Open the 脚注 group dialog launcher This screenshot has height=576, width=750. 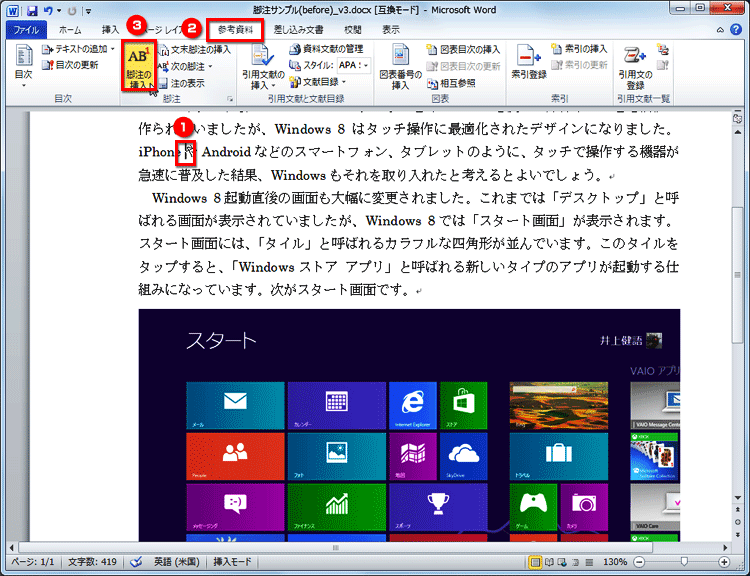click(x=230, y=99)
